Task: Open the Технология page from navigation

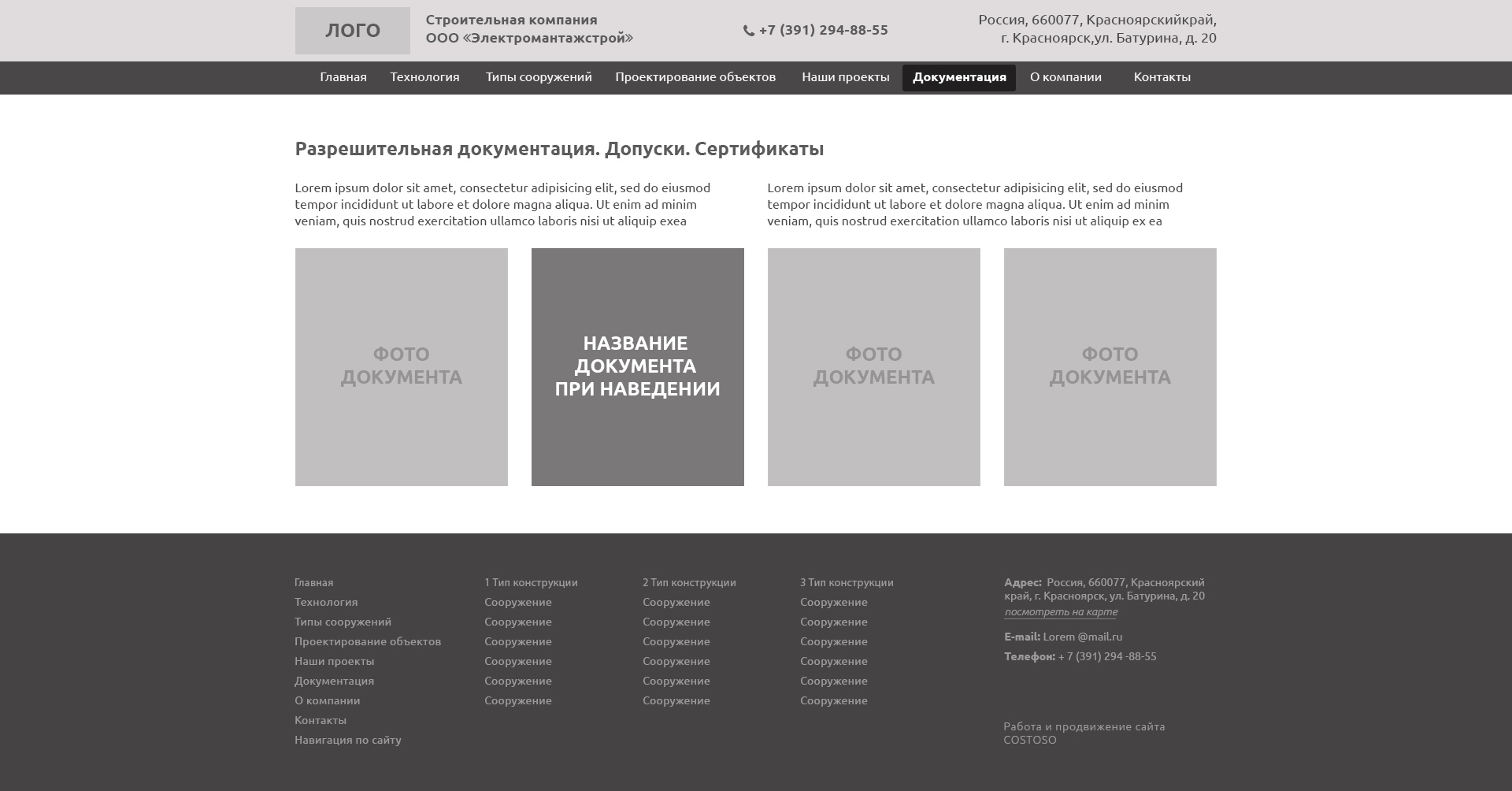Action: [424, 77]
